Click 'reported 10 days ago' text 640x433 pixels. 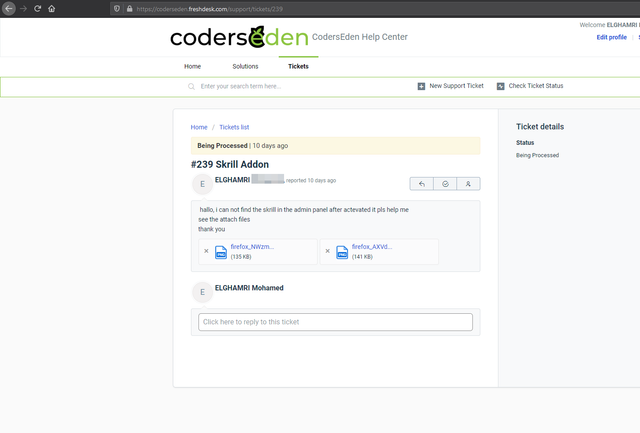pos(311,180)
